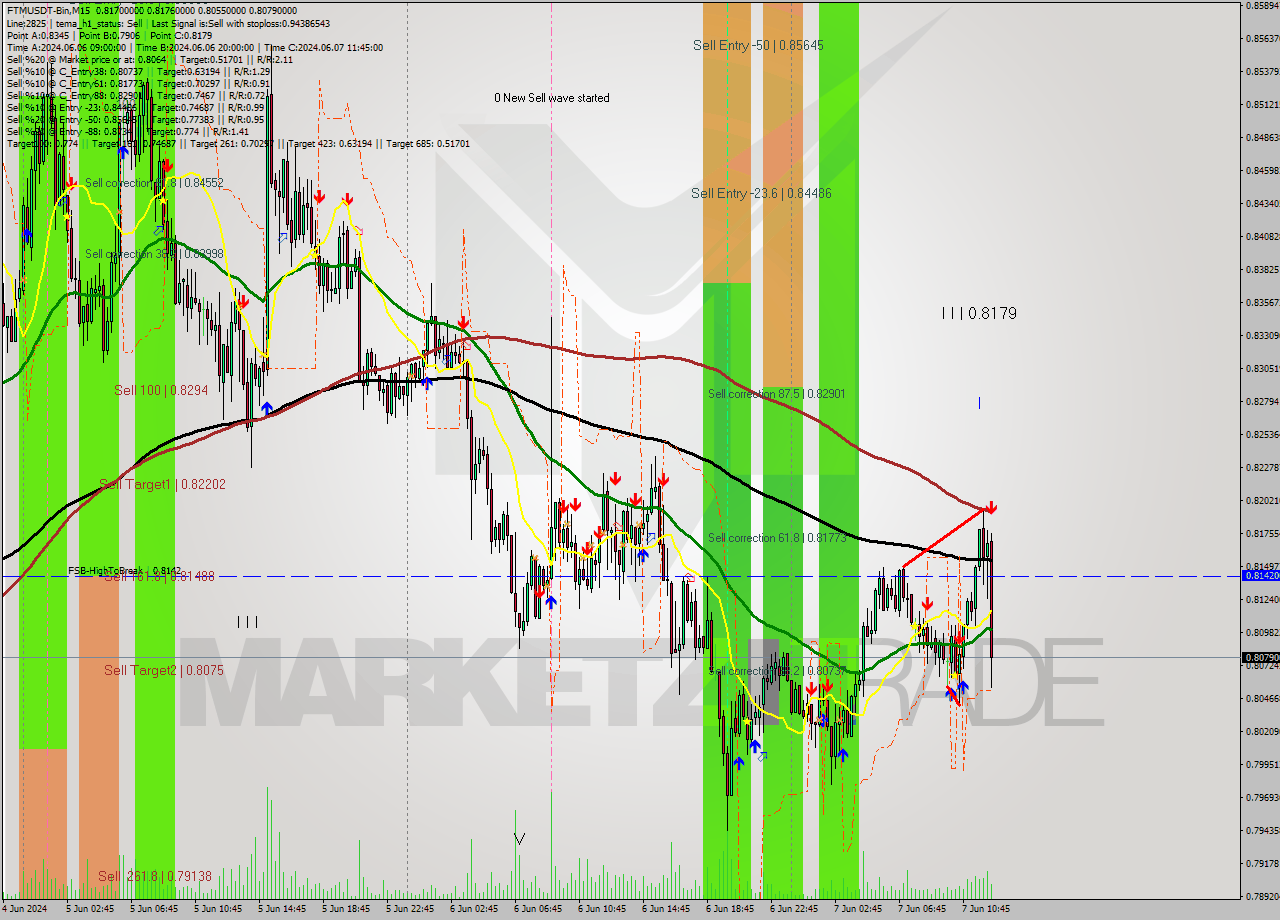Select the 'Sell Target1 | 0.82202' label
1280x920 pixels.
tap(162, 484)
